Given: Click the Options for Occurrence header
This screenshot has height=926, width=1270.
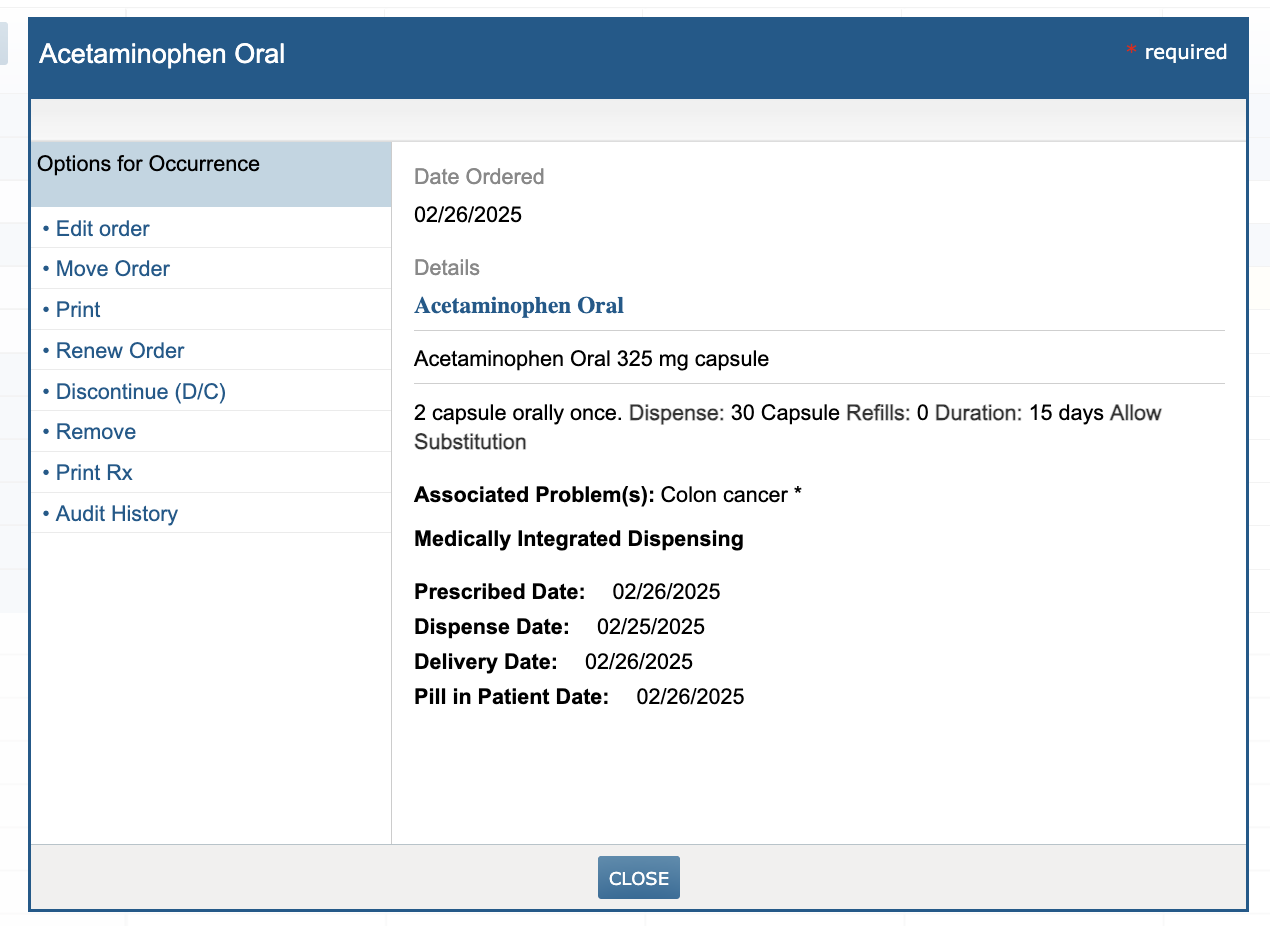Looking at the screenshot, I should [x=148, y=164].
